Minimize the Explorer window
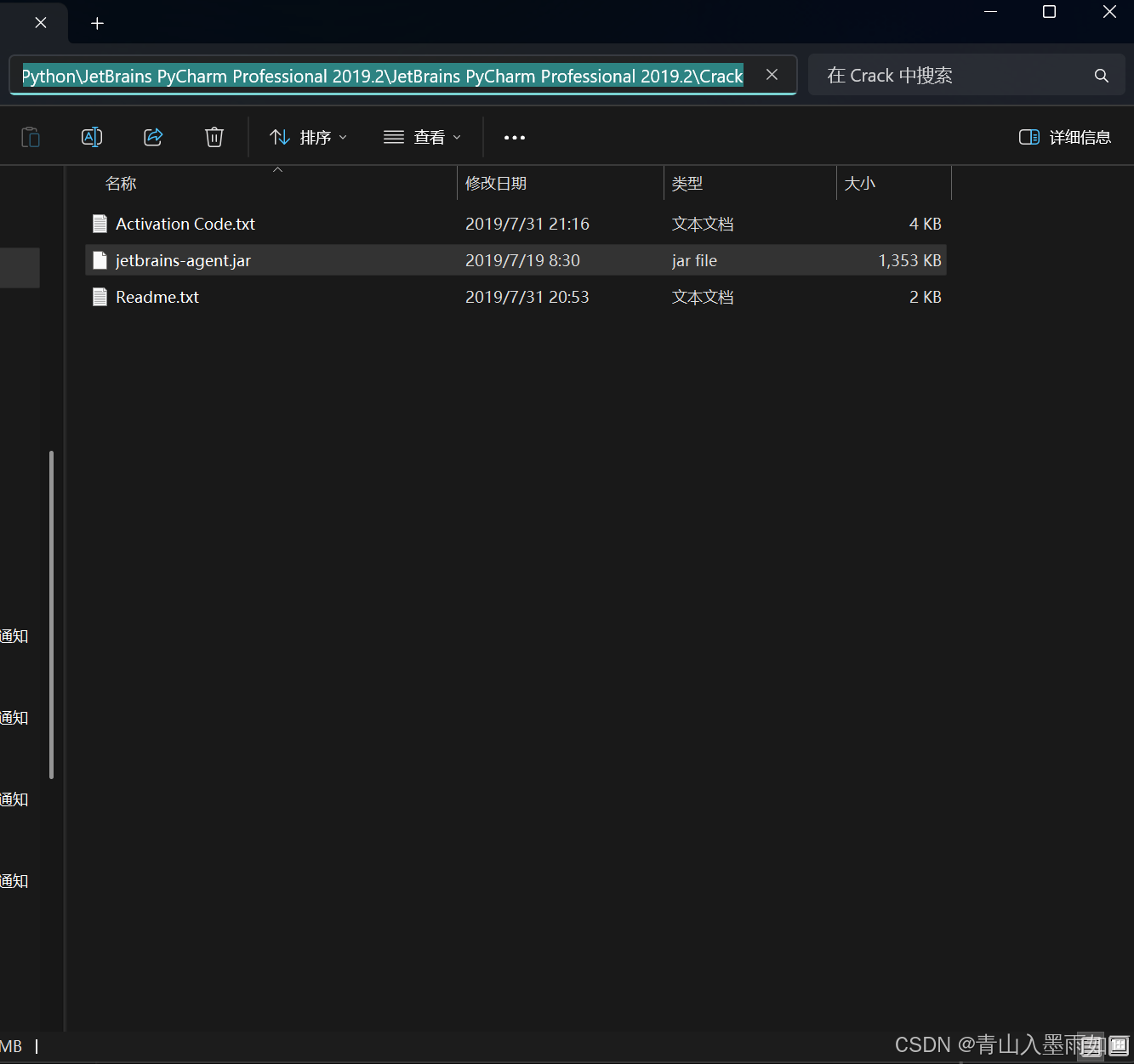The width and height of the screenshot is (1134, 1064). tap(990, 12)
